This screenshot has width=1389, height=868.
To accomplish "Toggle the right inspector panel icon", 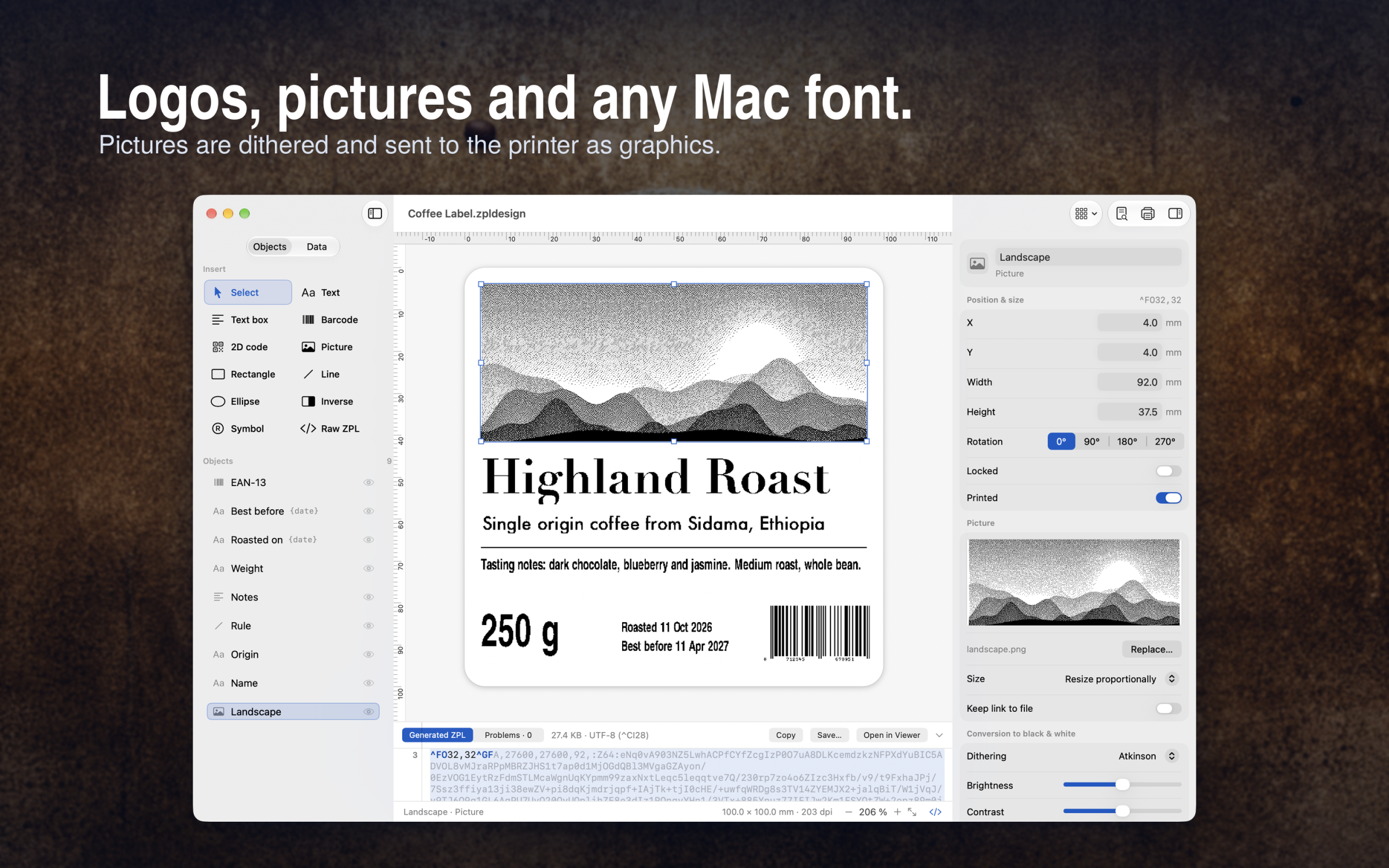I will pyautogui.click(x=1175, y=214).
